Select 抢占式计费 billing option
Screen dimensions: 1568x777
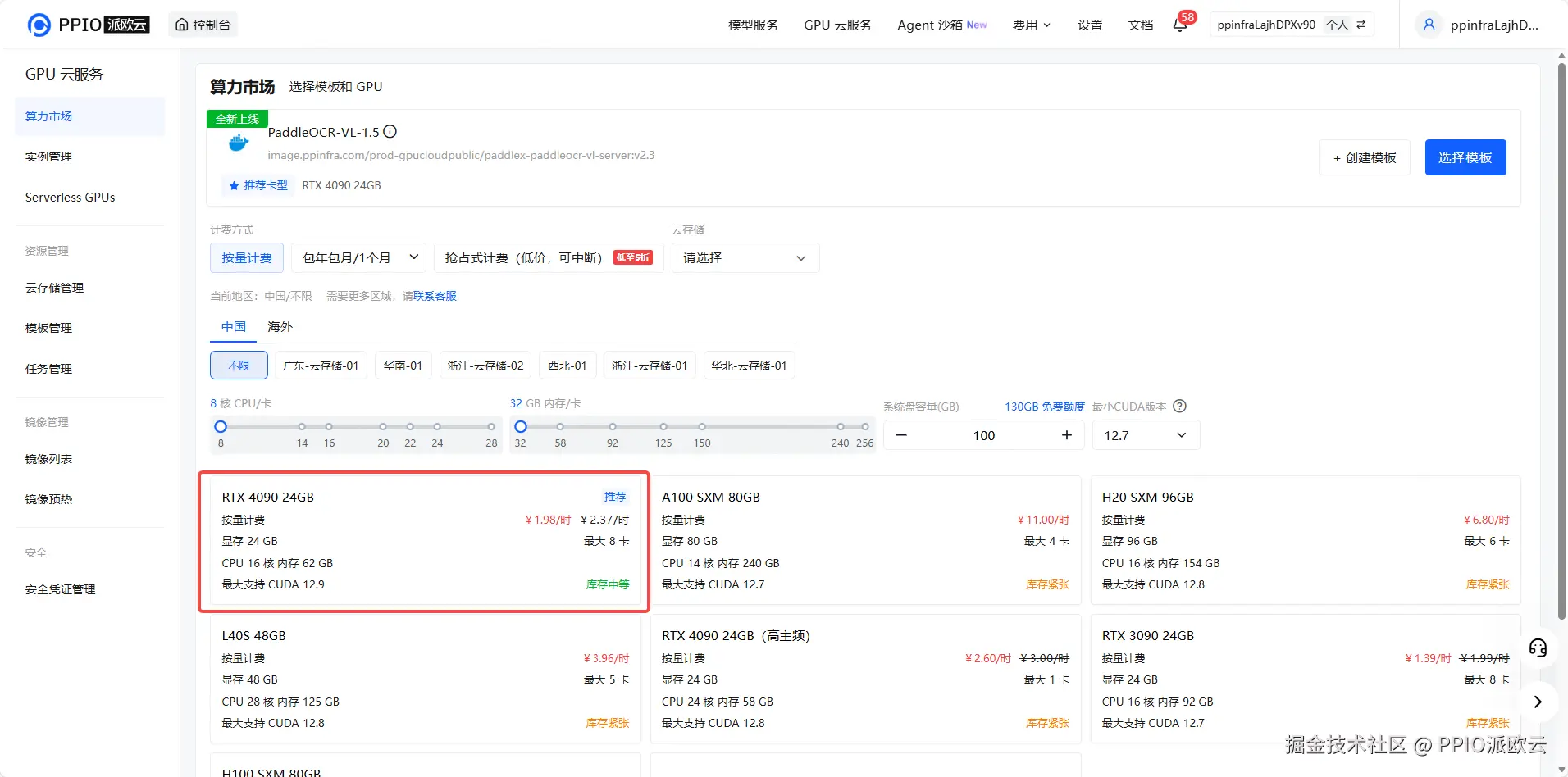[x=548, y=258]
